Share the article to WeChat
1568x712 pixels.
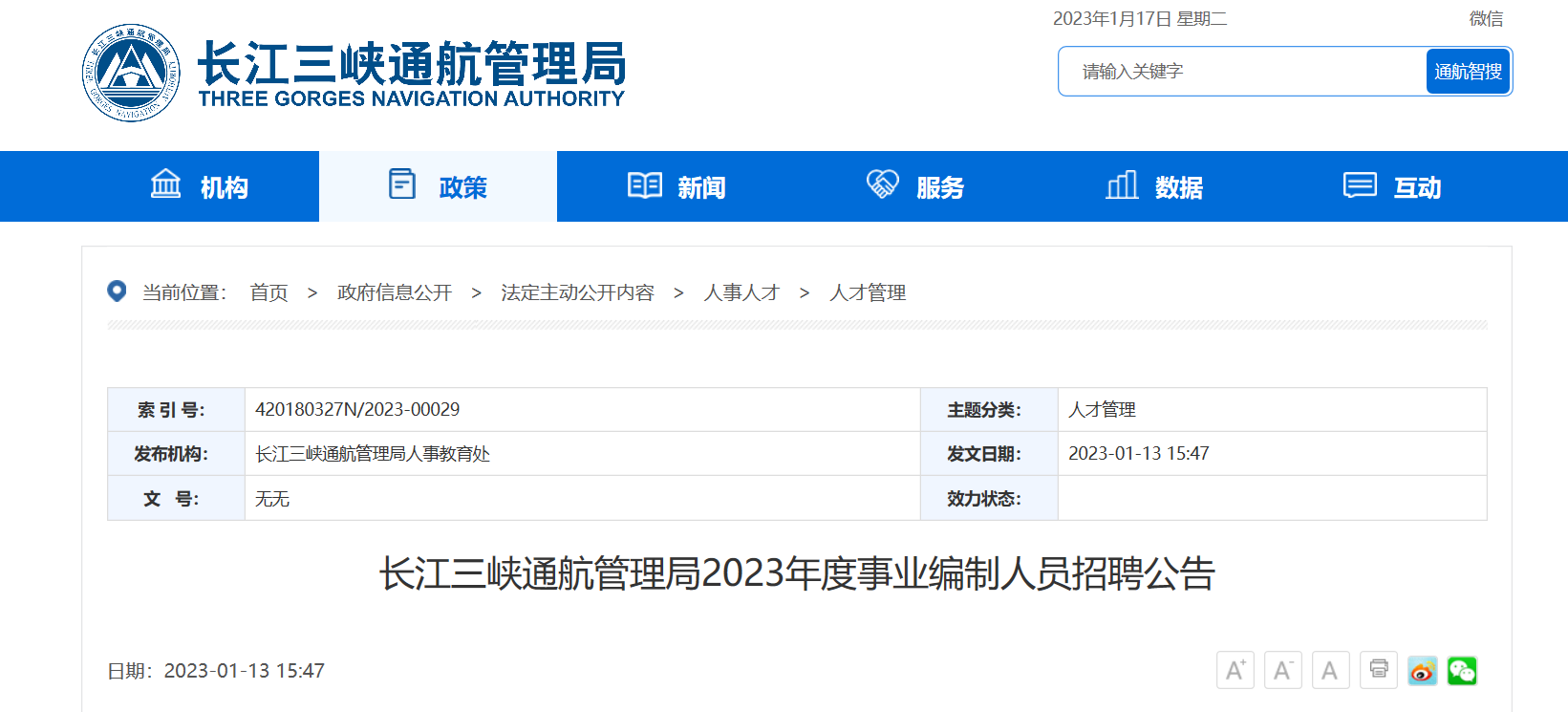pyautogui.click(x=1462, y=671)
